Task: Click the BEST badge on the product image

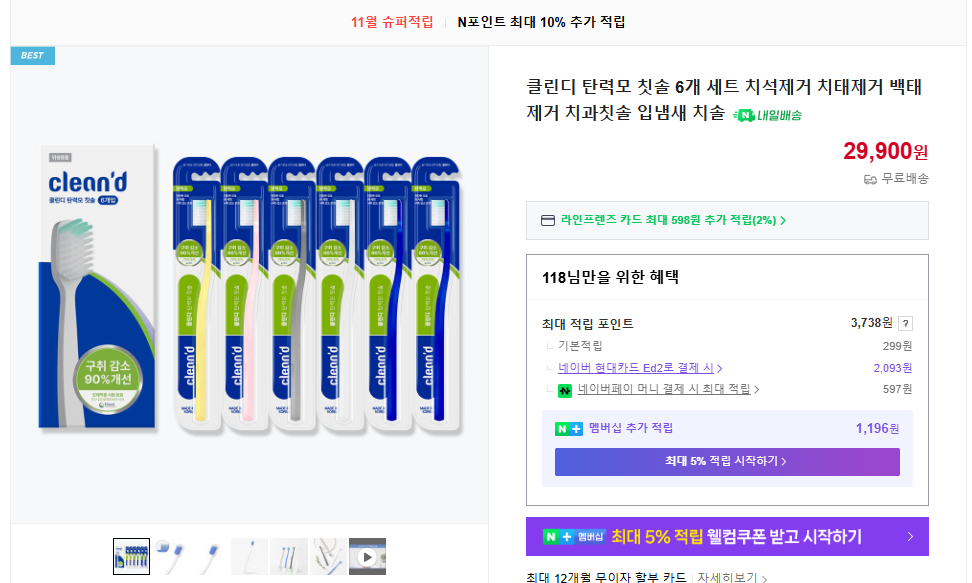Action: (x=32, y=56)
